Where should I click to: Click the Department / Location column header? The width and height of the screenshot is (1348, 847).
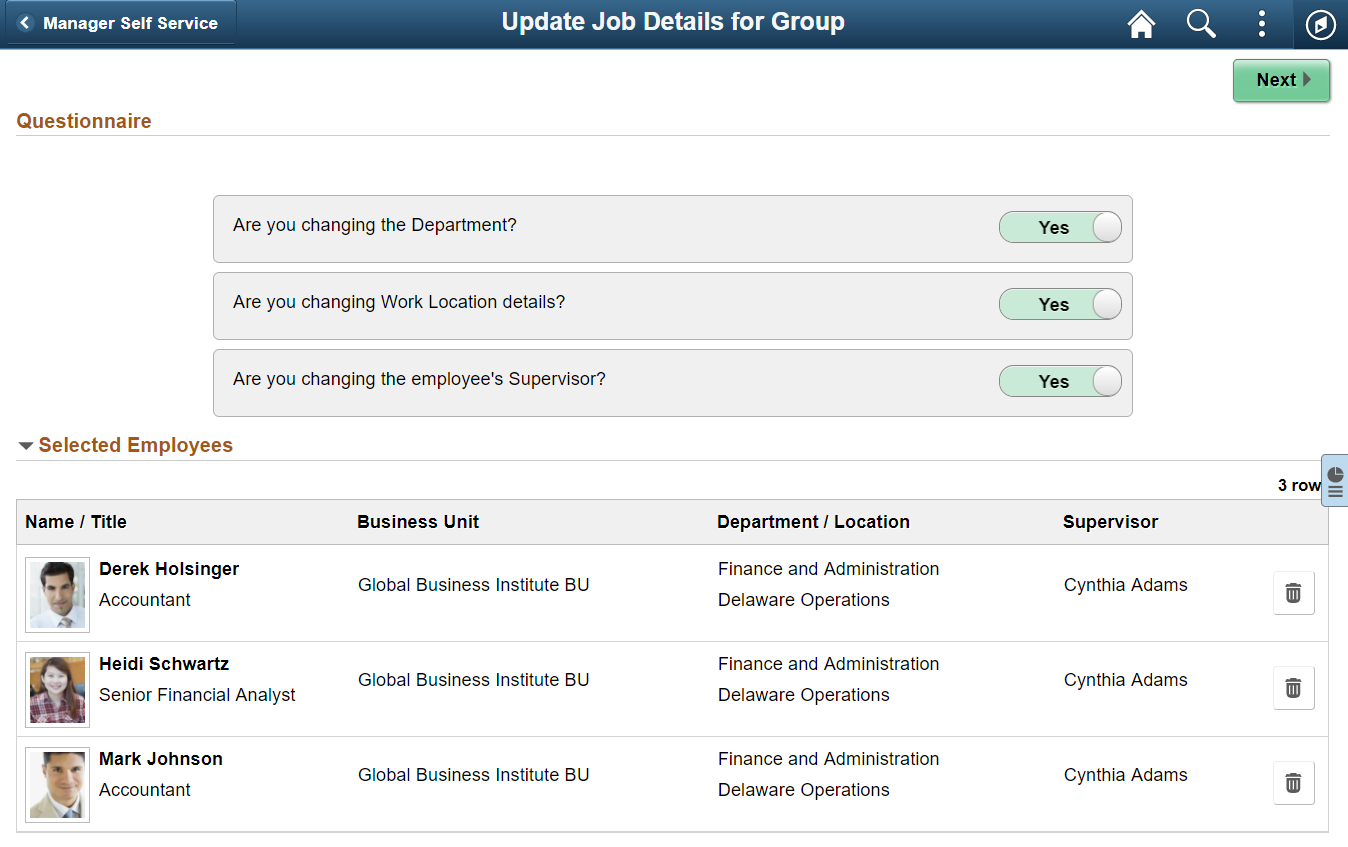point(813,522)
